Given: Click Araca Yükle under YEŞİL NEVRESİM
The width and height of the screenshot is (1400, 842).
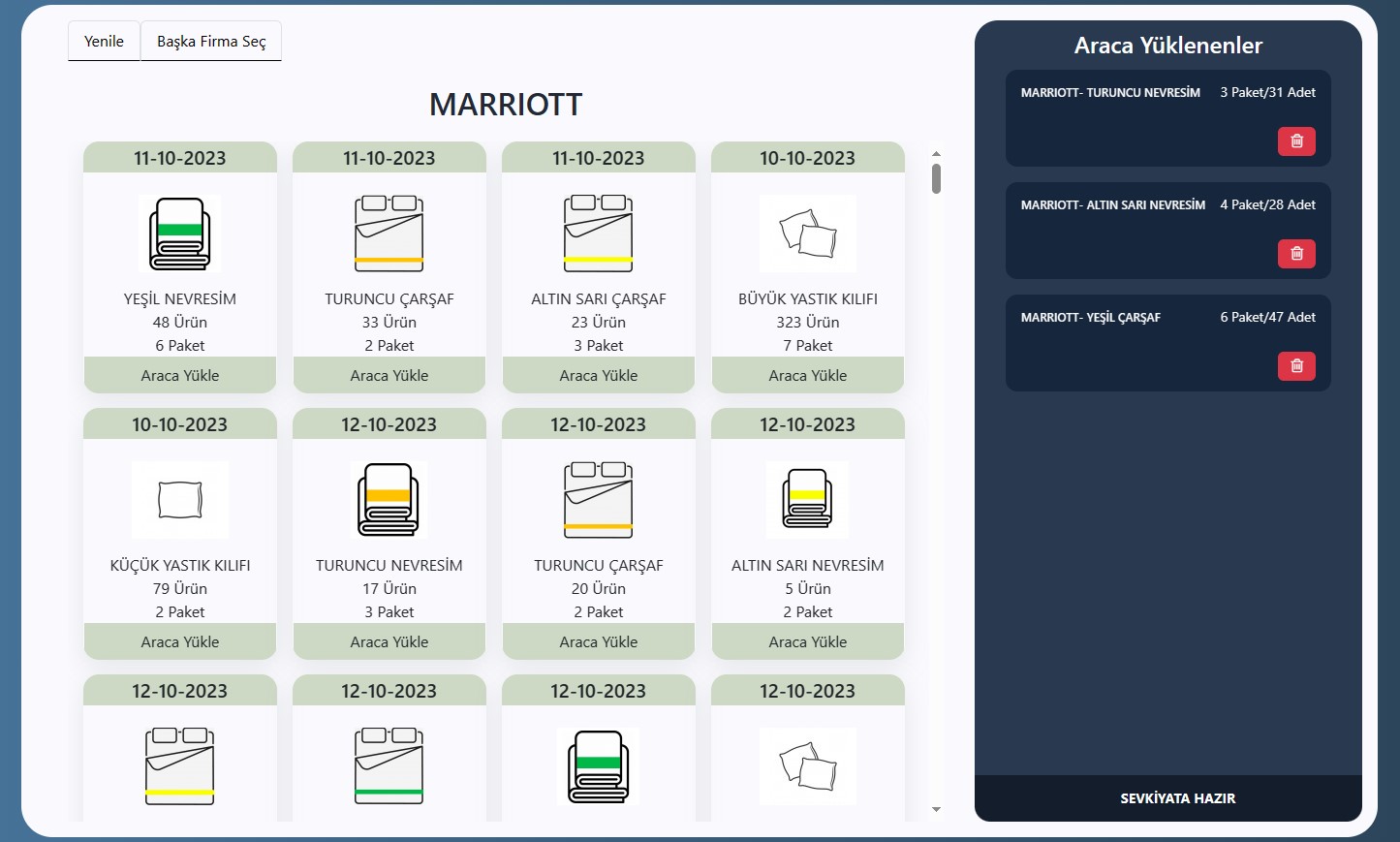Looking at the screenshot, I should tap(180, 375).
